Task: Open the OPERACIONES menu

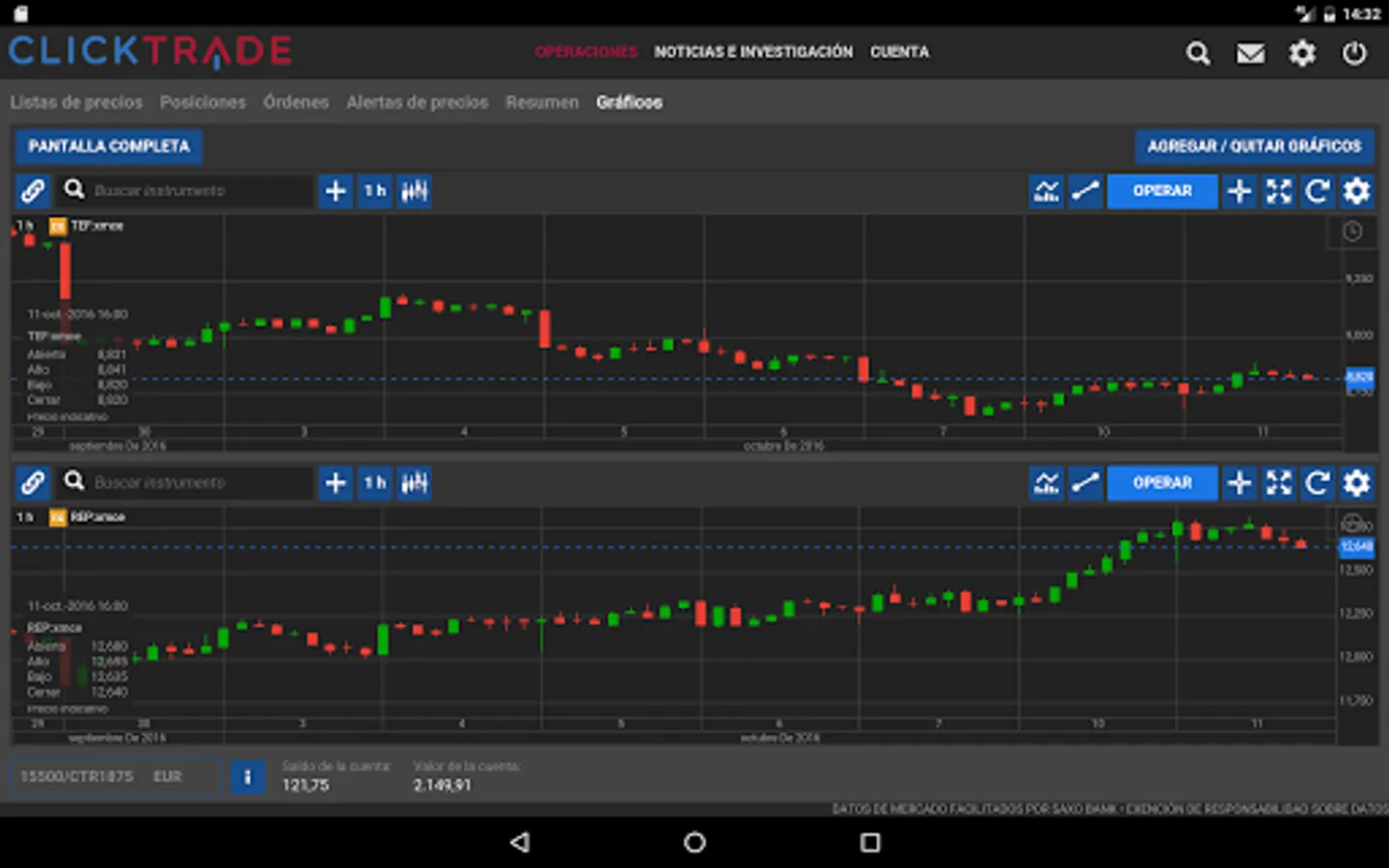Action: click(x=586, y=52)
